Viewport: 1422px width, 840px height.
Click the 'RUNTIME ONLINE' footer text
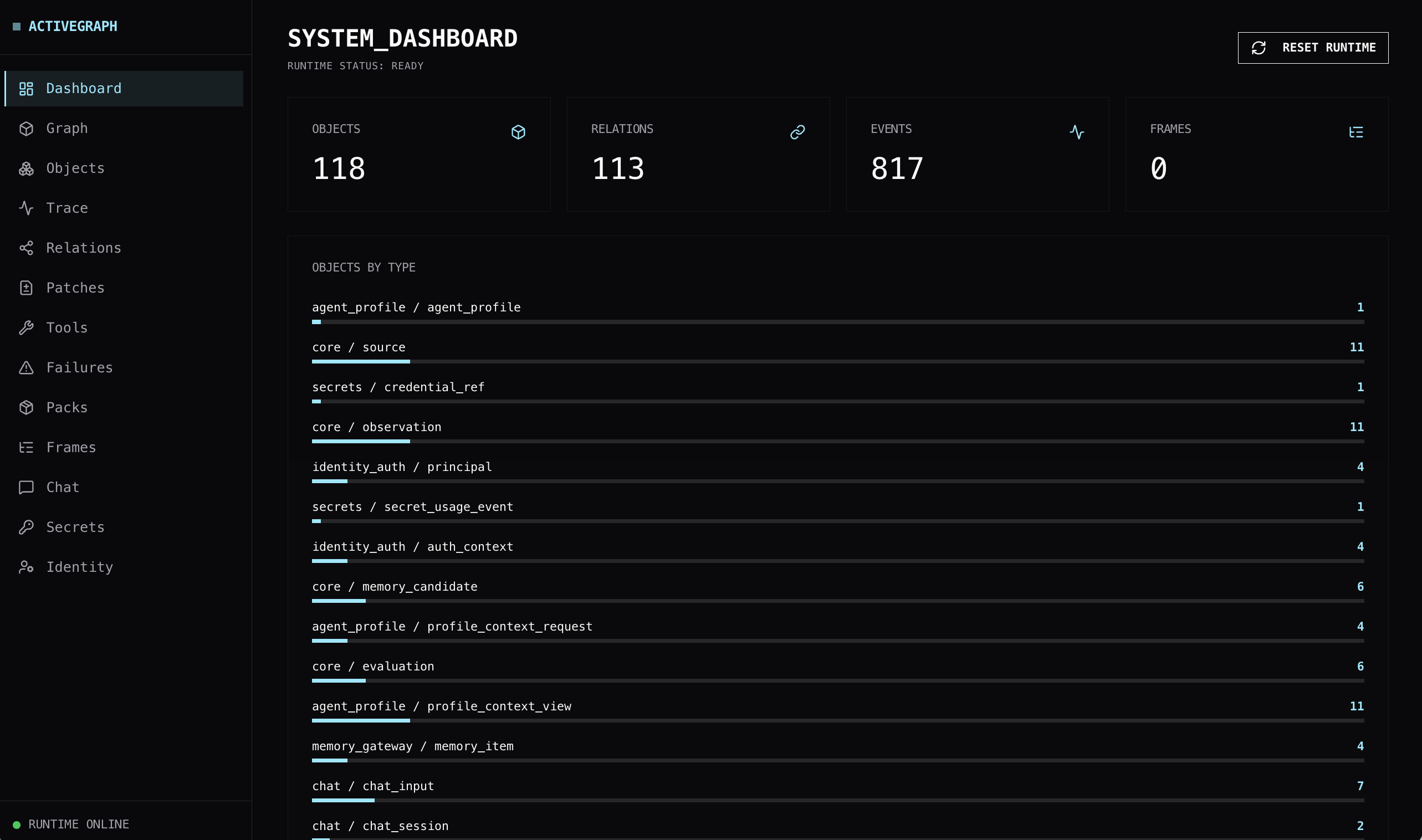click(79, 824)
